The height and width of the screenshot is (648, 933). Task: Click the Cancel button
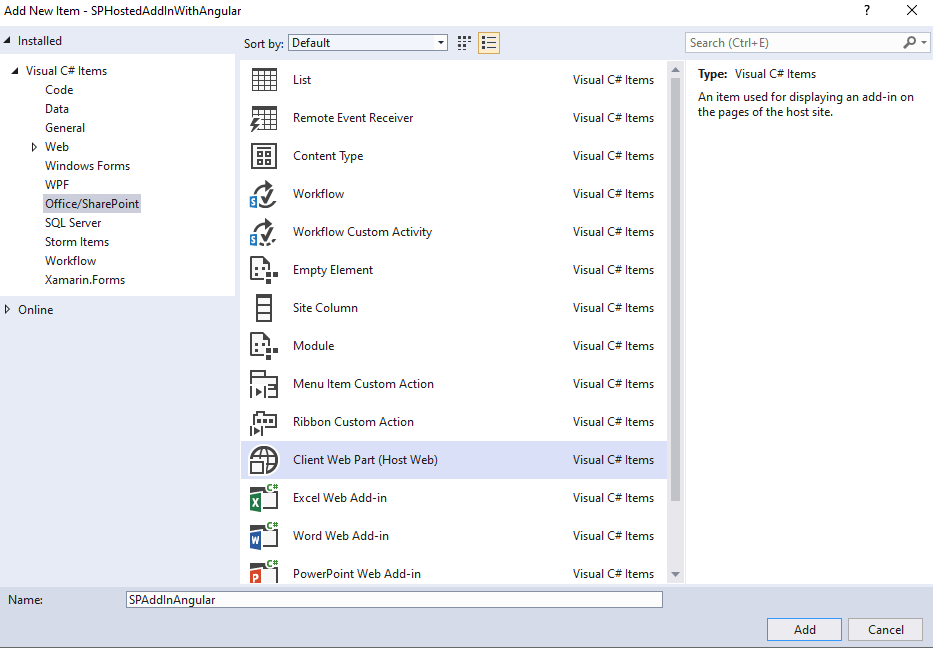(885, 630)
